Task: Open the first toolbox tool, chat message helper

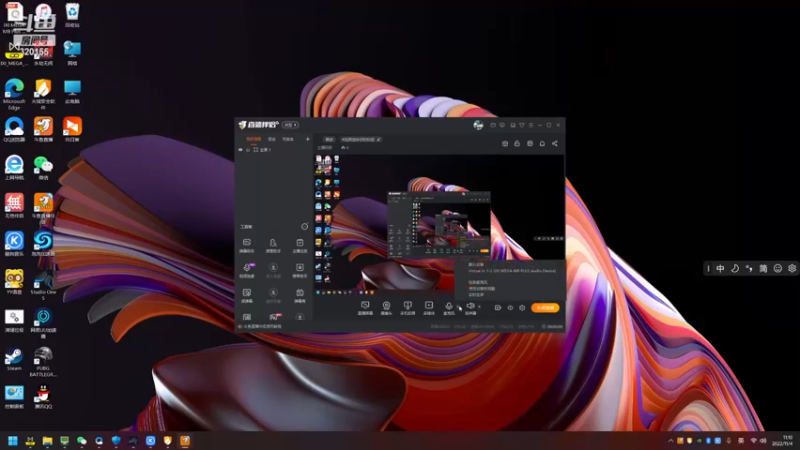Action: pyautogui.click(x=247, y=245)
